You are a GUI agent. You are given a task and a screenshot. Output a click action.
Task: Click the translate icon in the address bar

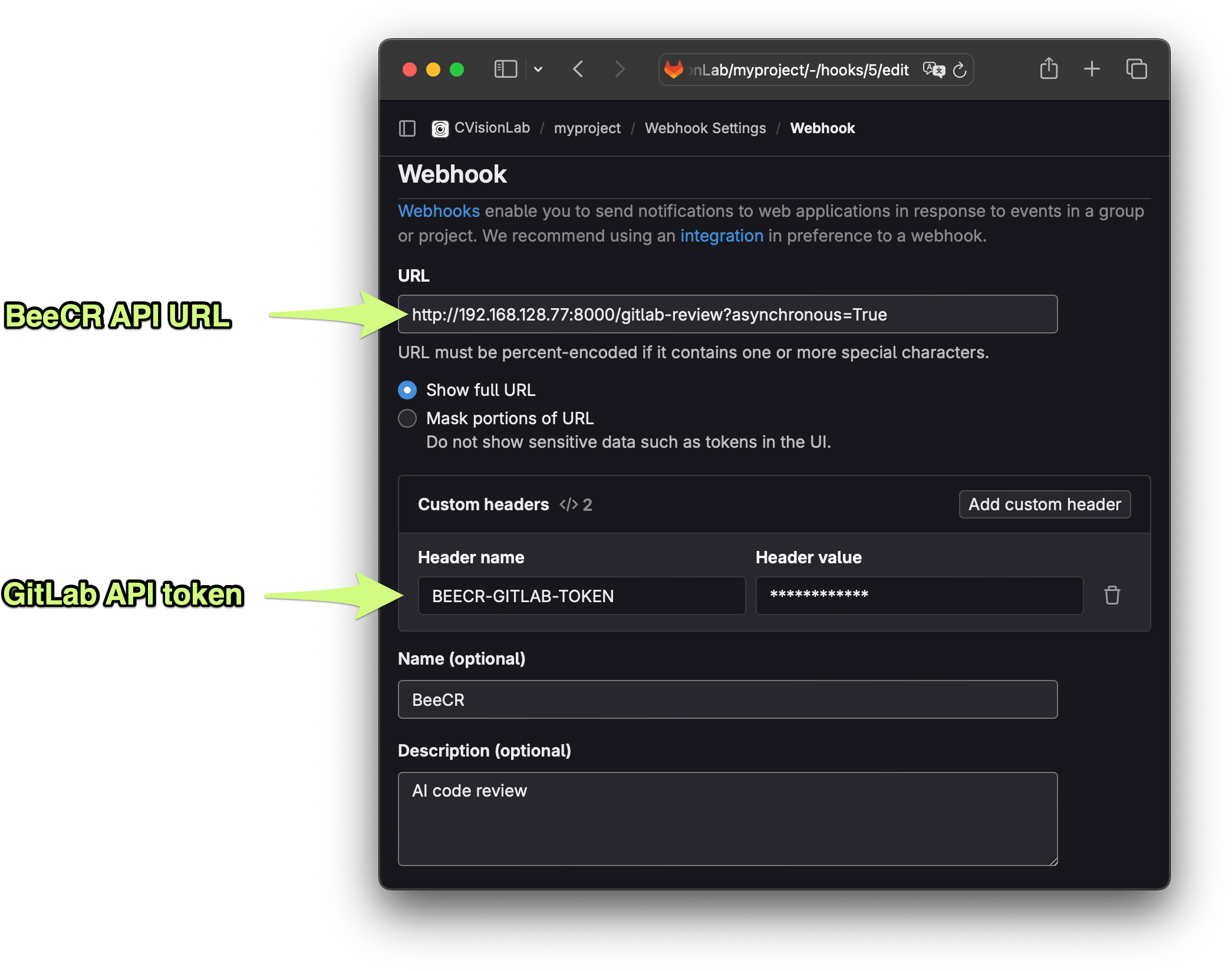[934, 70]
